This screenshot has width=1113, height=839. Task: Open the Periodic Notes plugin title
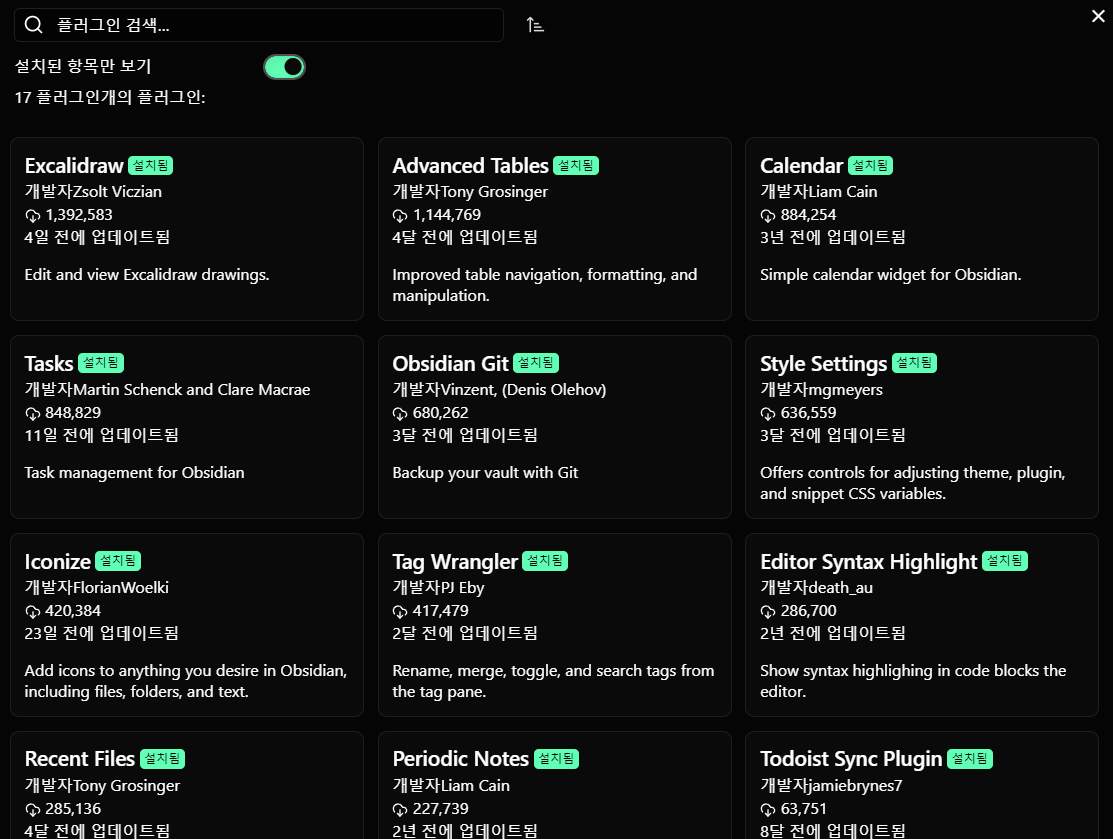460,759
